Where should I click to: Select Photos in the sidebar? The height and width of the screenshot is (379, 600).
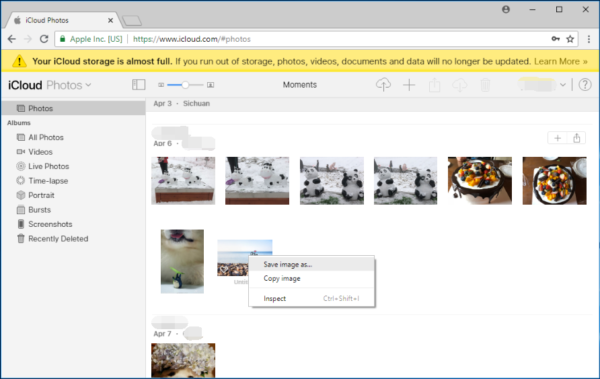73,108
